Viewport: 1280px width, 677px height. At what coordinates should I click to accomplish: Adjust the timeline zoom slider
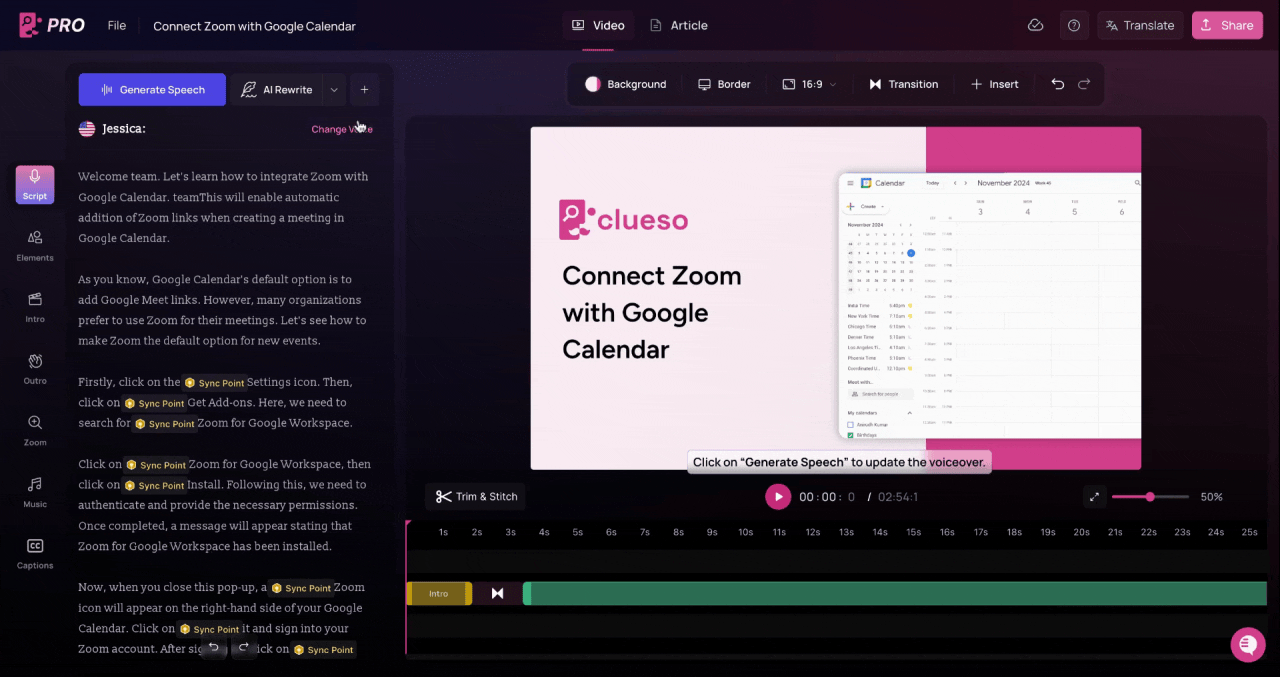(x=1150, y=497)
